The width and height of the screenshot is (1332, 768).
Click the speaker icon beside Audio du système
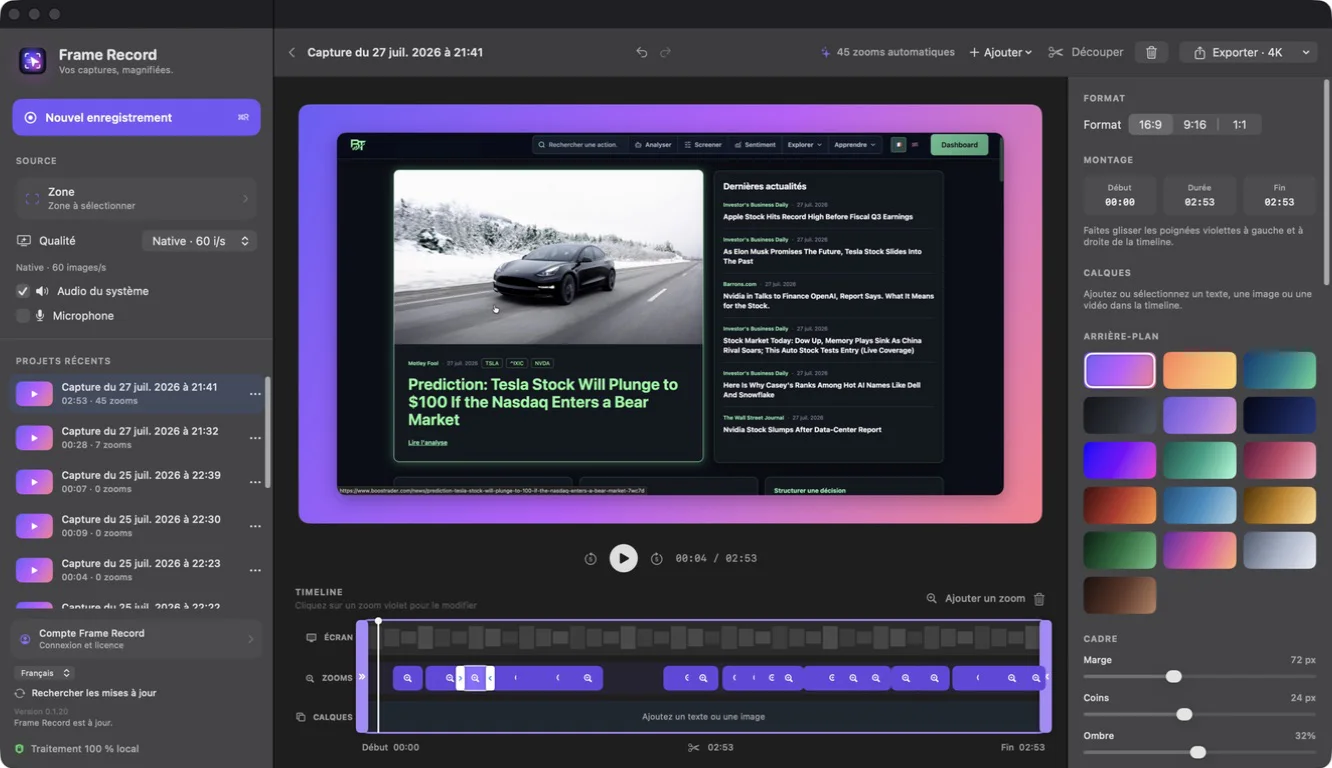pyautogui.click(x=42, y=291)
